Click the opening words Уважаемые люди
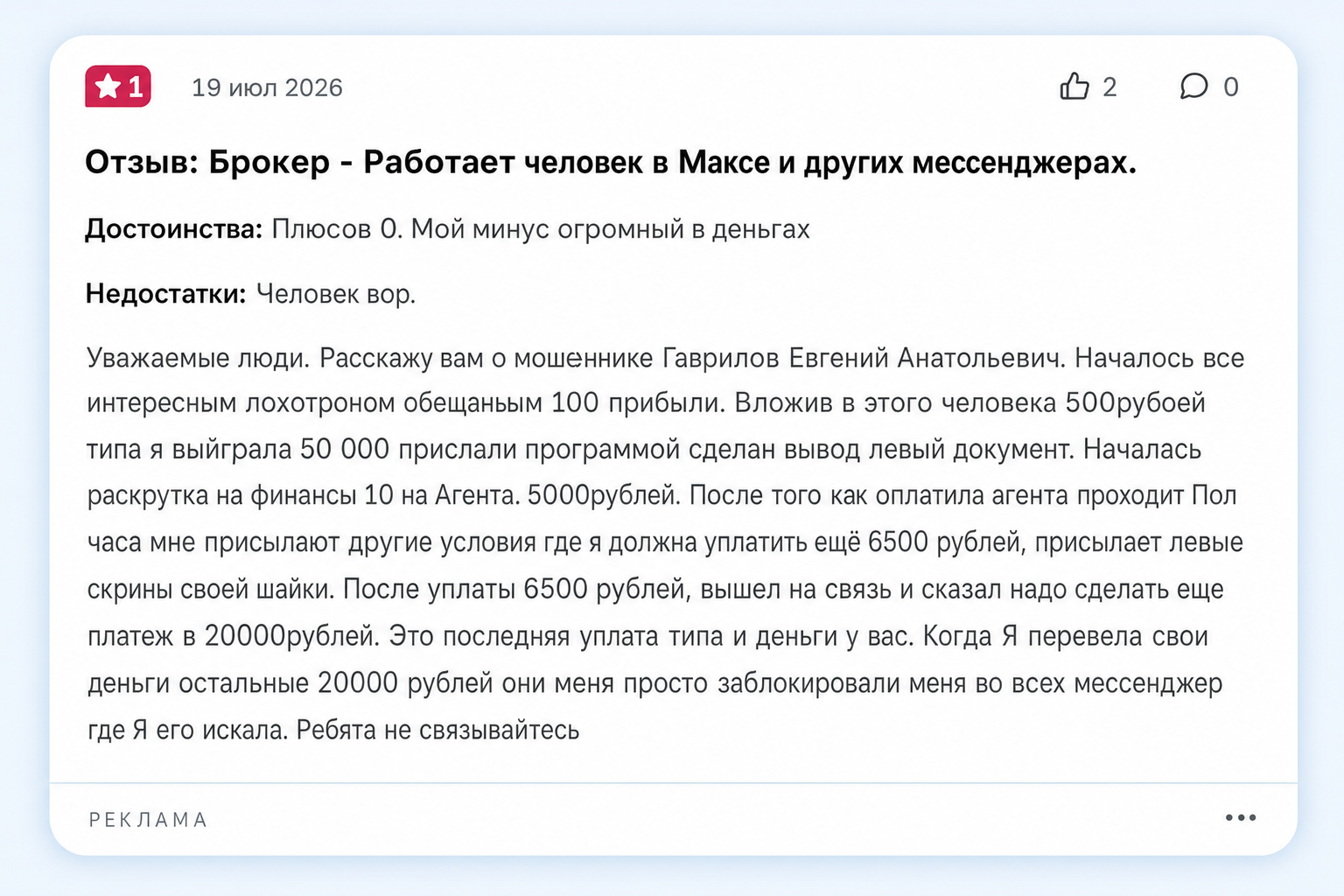The width and height of the screenshot is (1344, 896). [199, 358]
